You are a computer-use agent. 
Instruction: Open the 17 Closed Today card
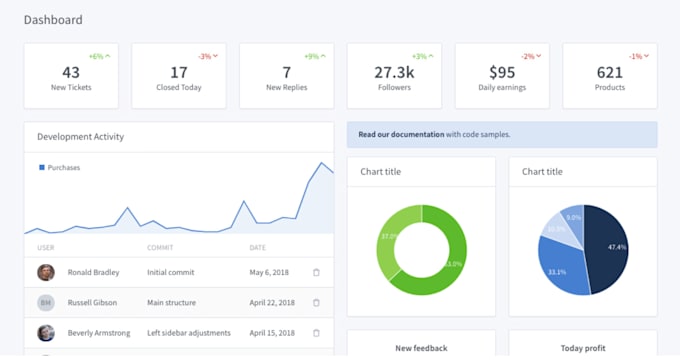(179, 76)
